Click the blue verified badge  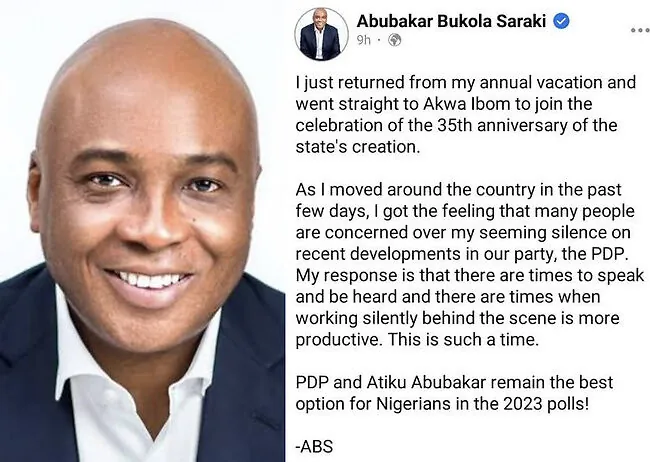point(561,21)
